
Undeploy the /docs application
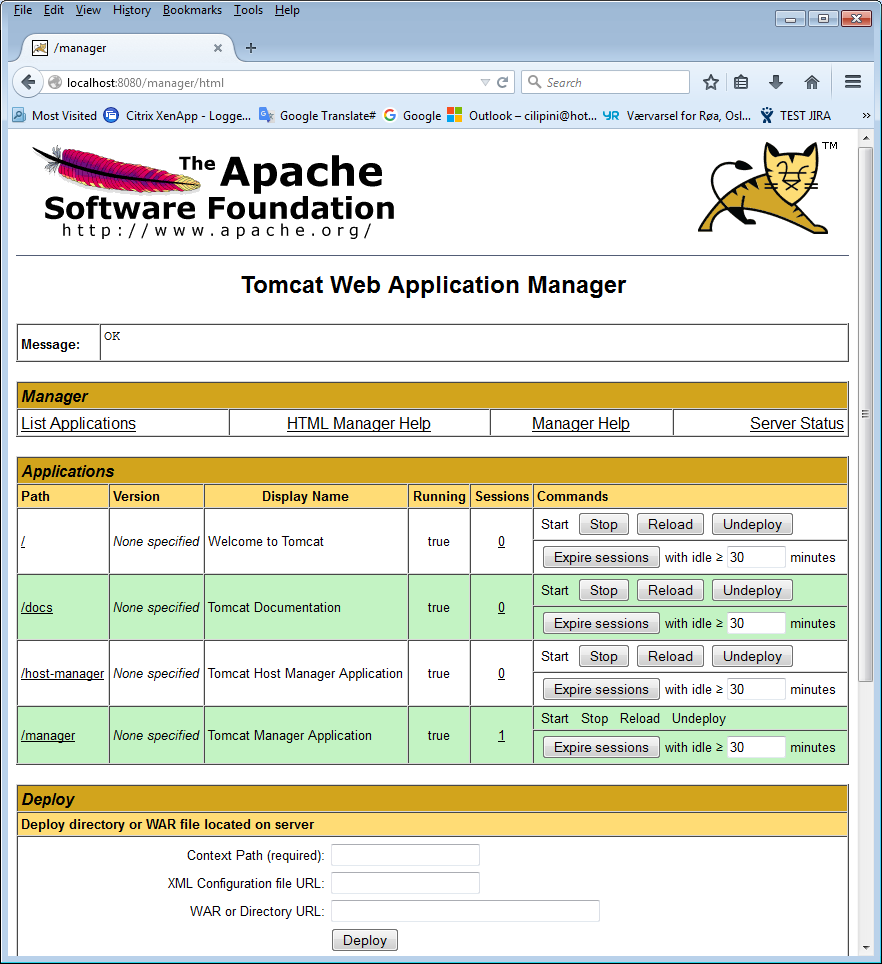click(x=752, y=590)
